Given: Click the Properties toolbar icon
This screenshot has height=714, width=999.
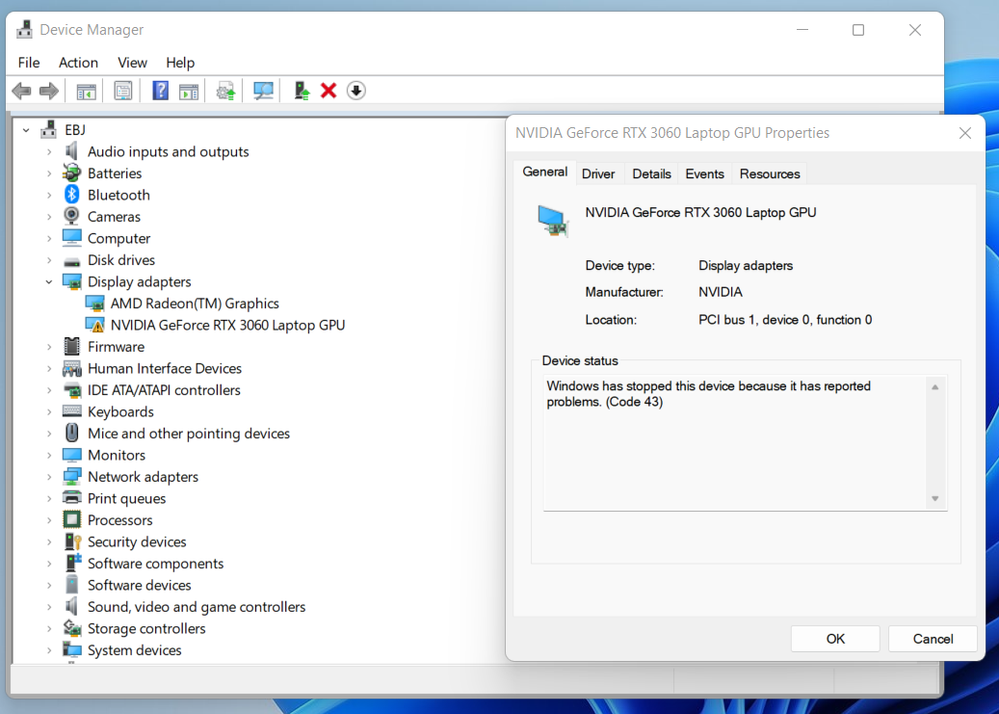Looking at the screenshot, I should point(123,90).
